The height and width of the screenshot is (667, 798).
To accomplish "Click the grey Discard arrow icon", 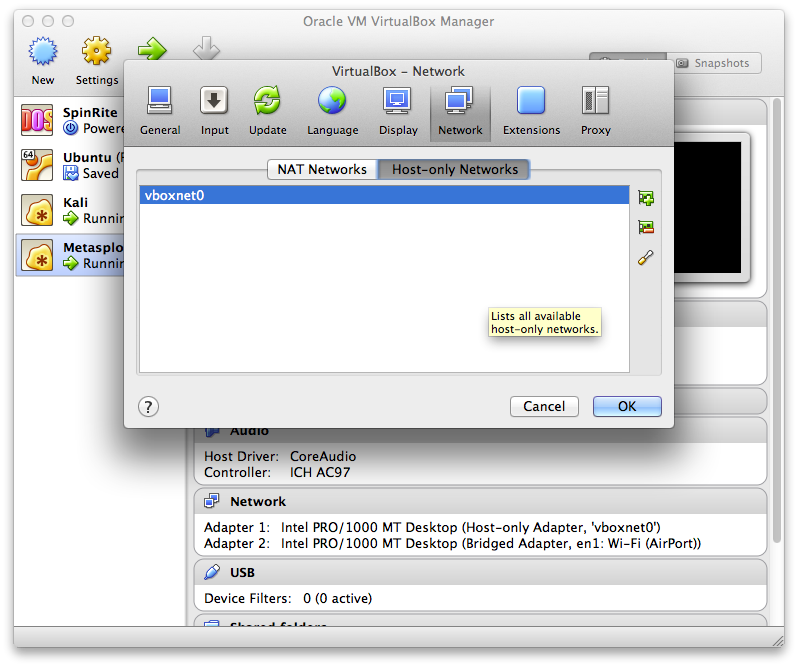I will pyautogui.click(x=206, y=48).
